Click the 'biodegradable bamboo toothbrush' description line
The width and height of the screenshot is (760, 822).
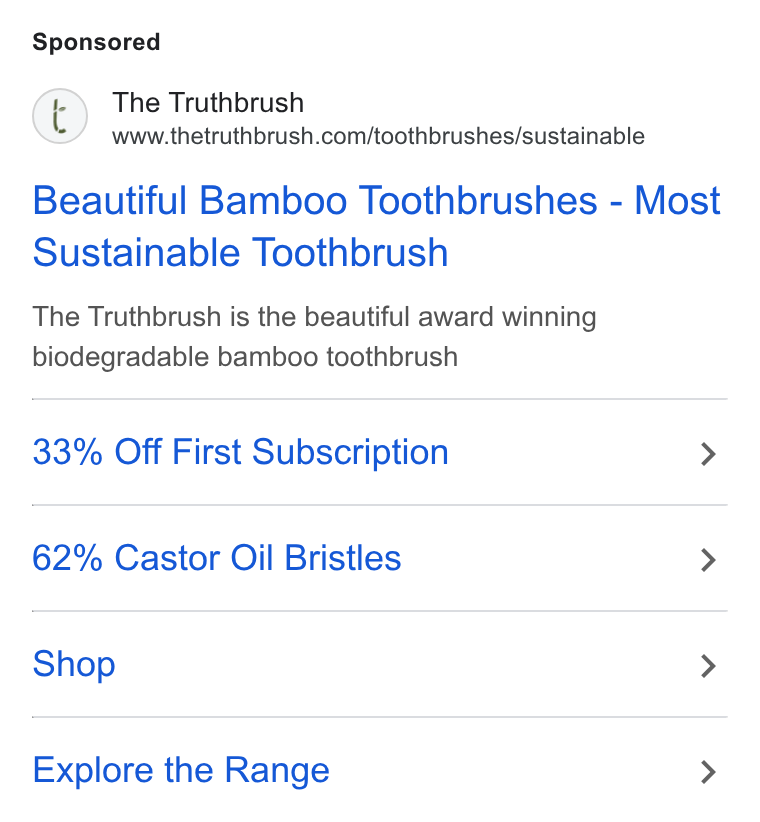coord(245,357)
